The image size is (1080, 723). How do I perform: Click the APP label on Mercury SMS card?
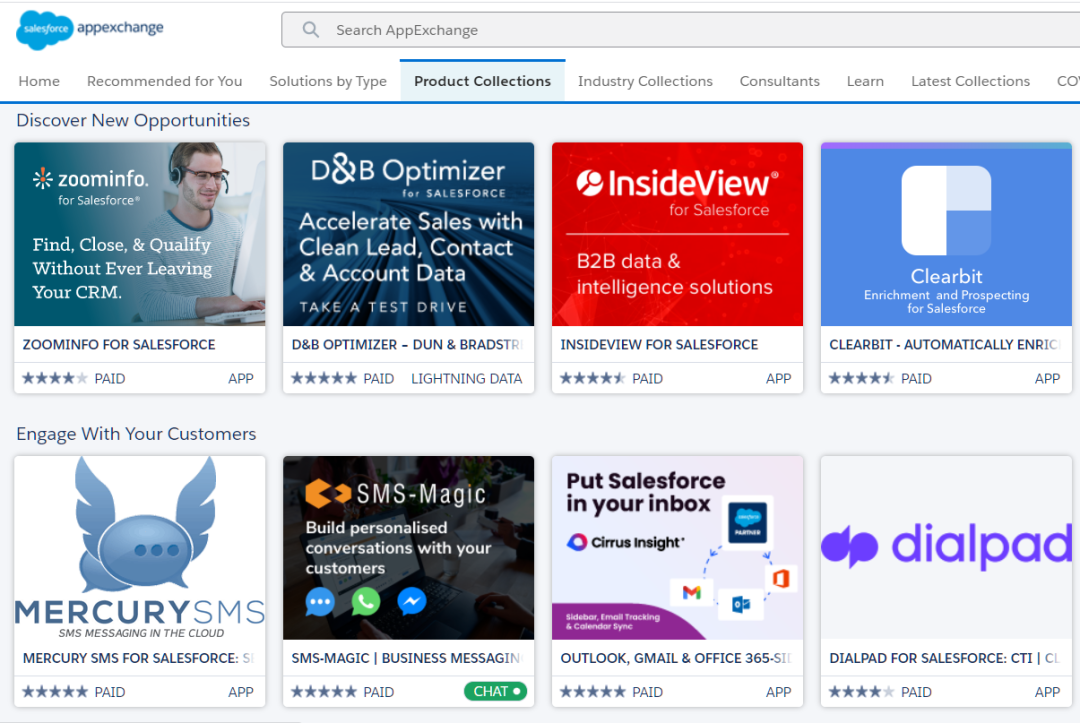240,691
